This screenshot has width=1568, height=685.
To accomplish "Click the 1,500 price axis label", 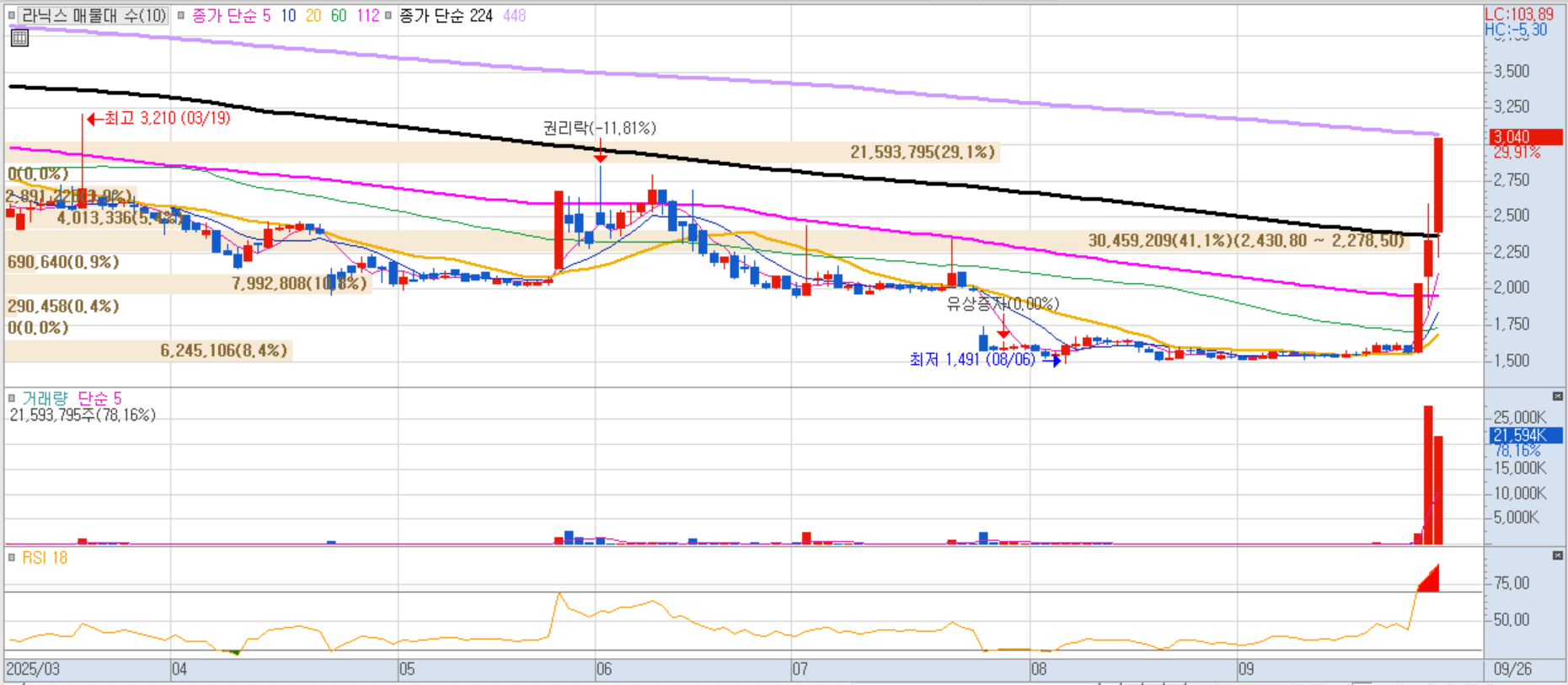I will pos(1512,360).
